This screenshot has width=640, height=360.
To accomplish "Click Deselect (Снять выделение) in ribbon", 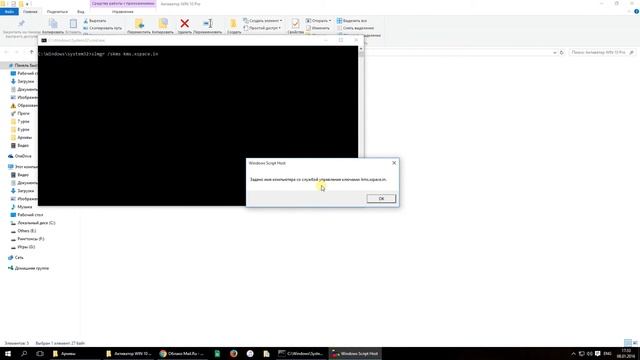I will [x=355, y=28].
